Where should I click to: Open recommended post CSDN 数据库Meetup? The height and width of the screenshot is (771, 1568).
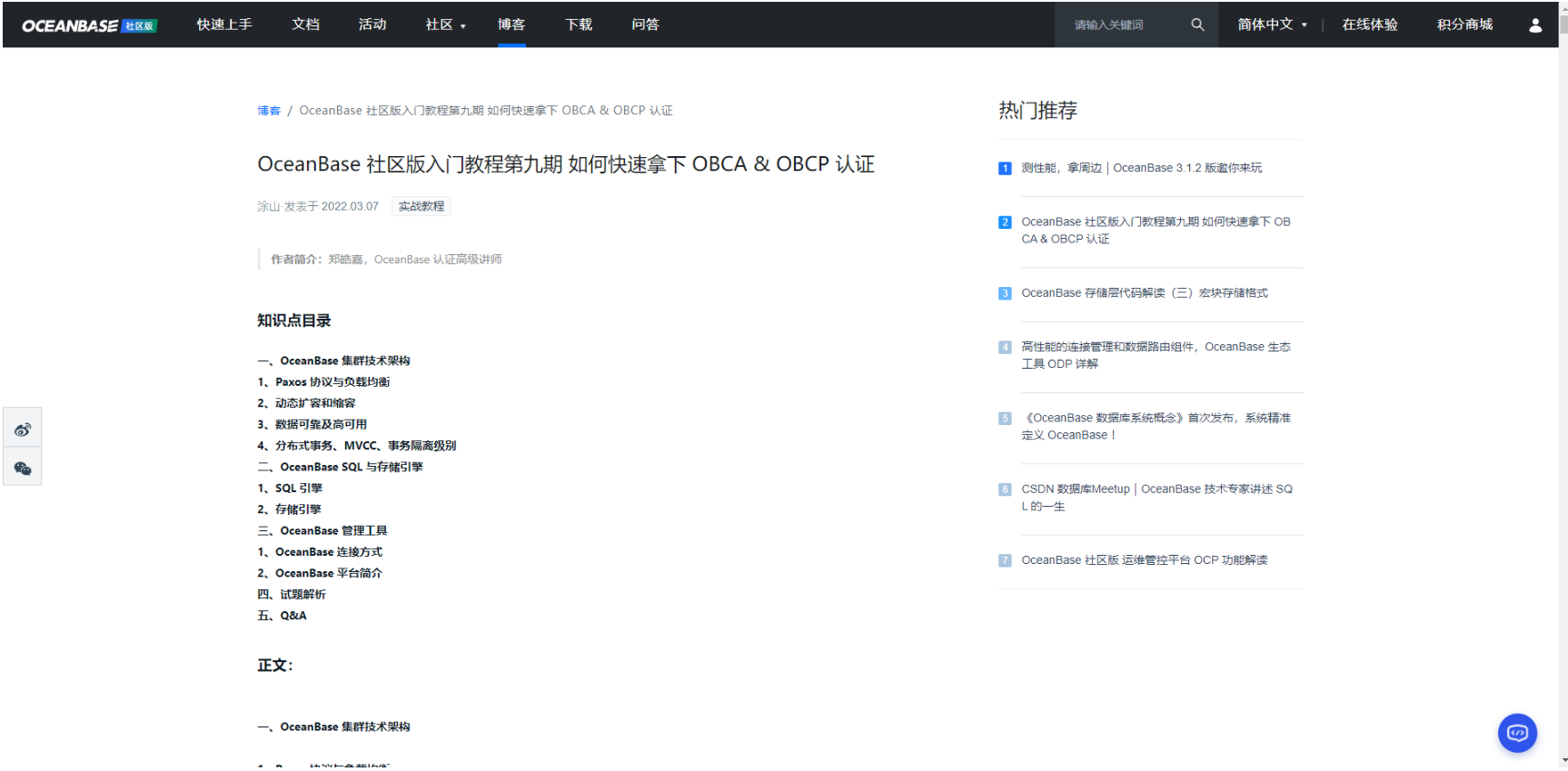pos(1156,498)
